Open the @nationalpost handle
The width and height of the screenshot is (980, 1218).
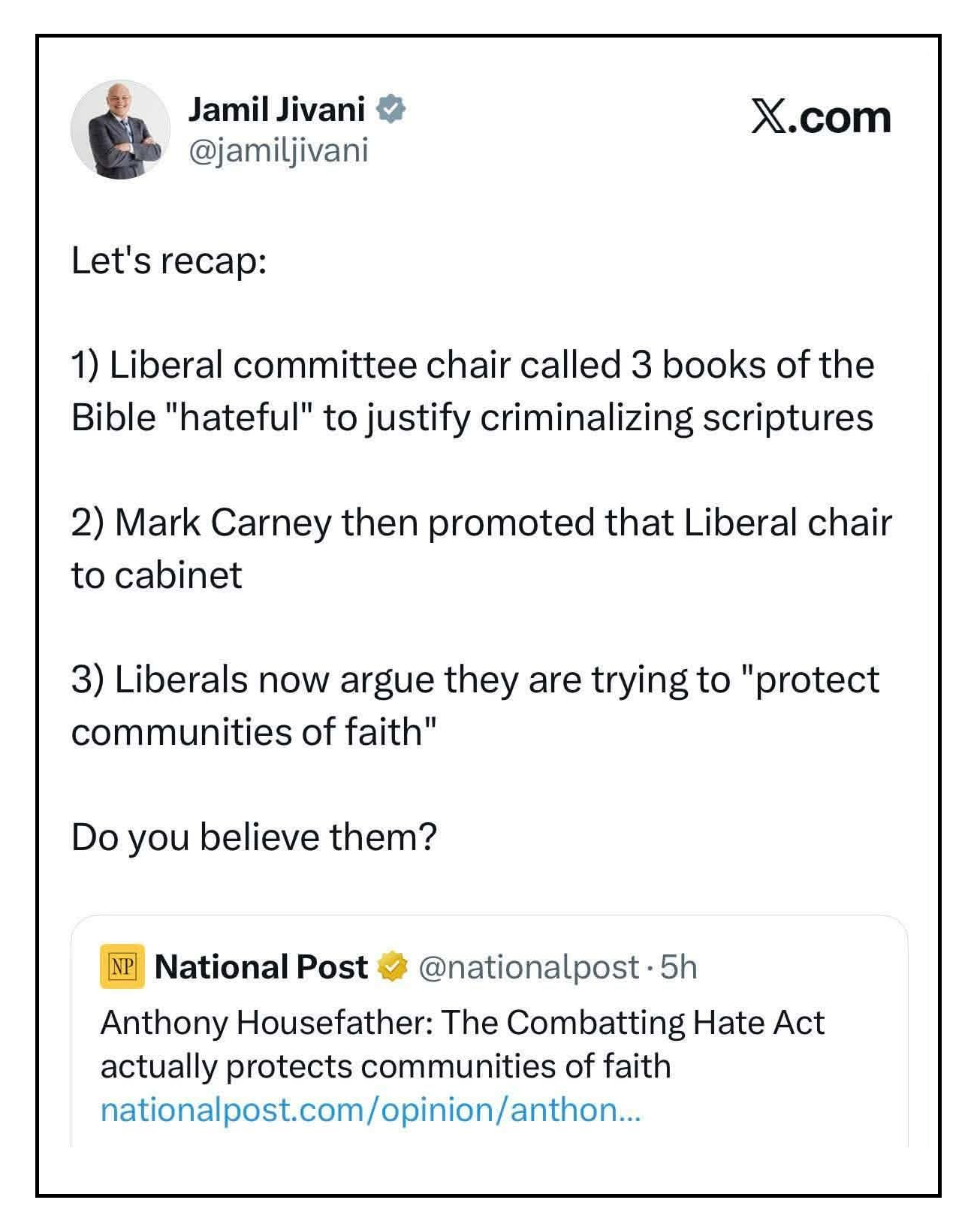pyautogui.click(x=528, y=967)
